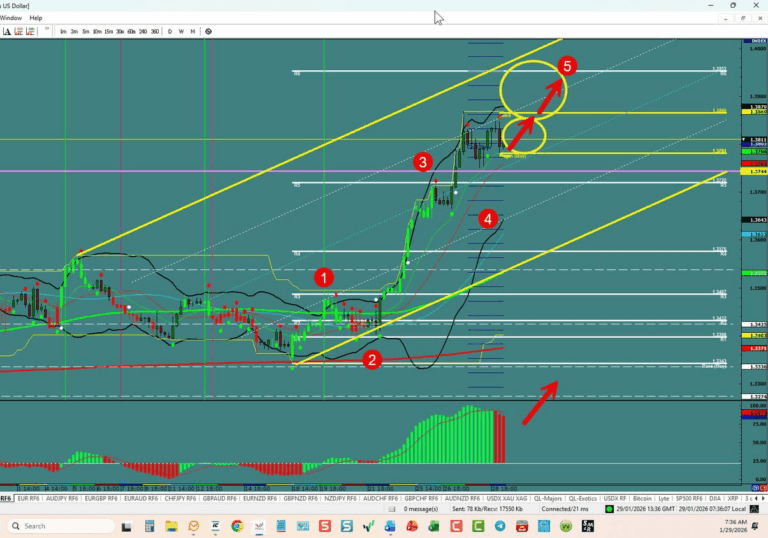Open the Help menu
This screenshot has width=768, height=538.
36,18
